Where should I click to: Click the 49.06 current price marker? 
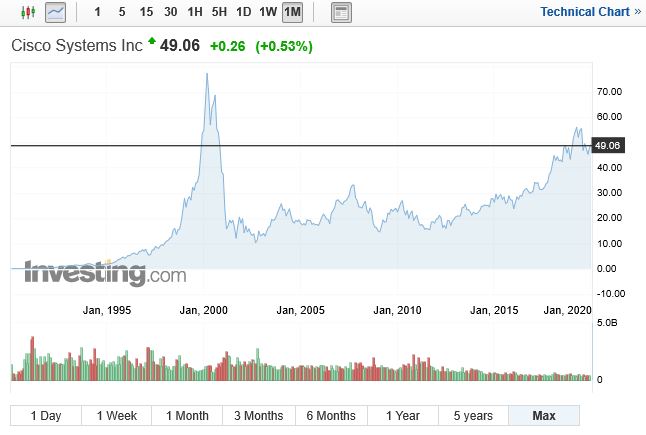608,145
